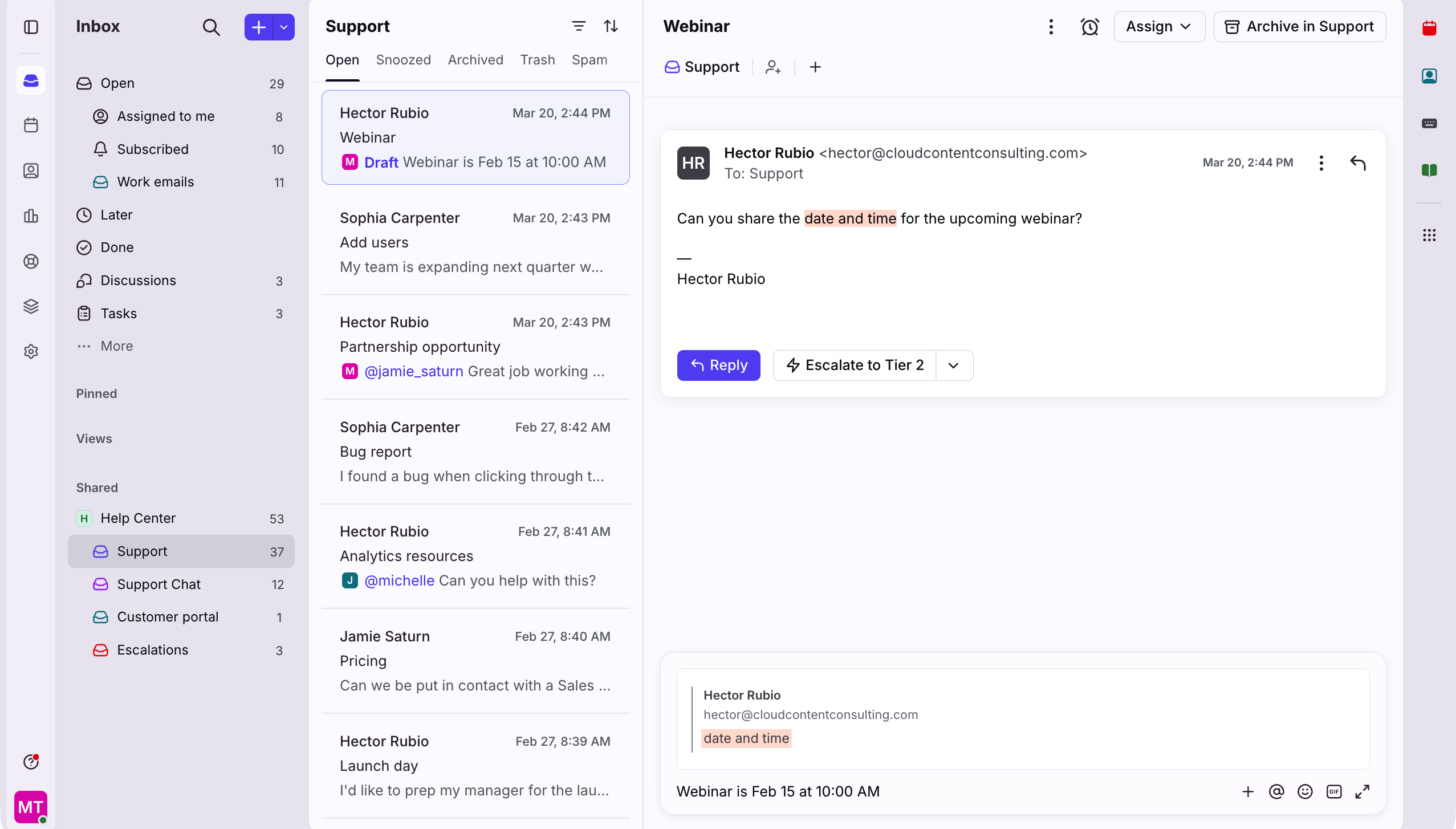Toggle the left sidebar panel
This screenshot has height=829, width=1456.
31,27
